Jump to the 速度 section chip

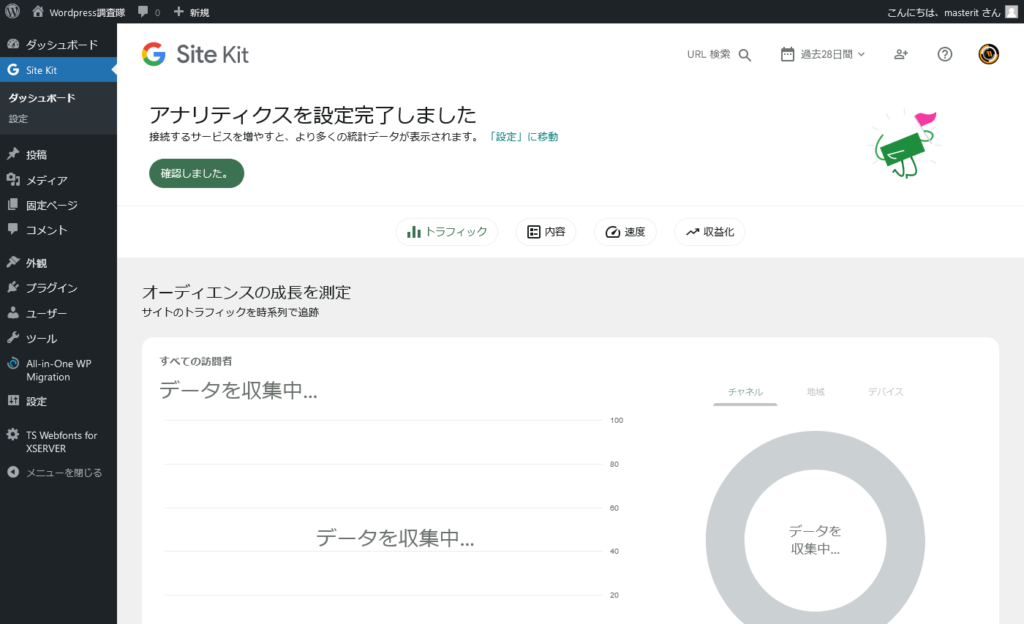[x=625, y=232]
